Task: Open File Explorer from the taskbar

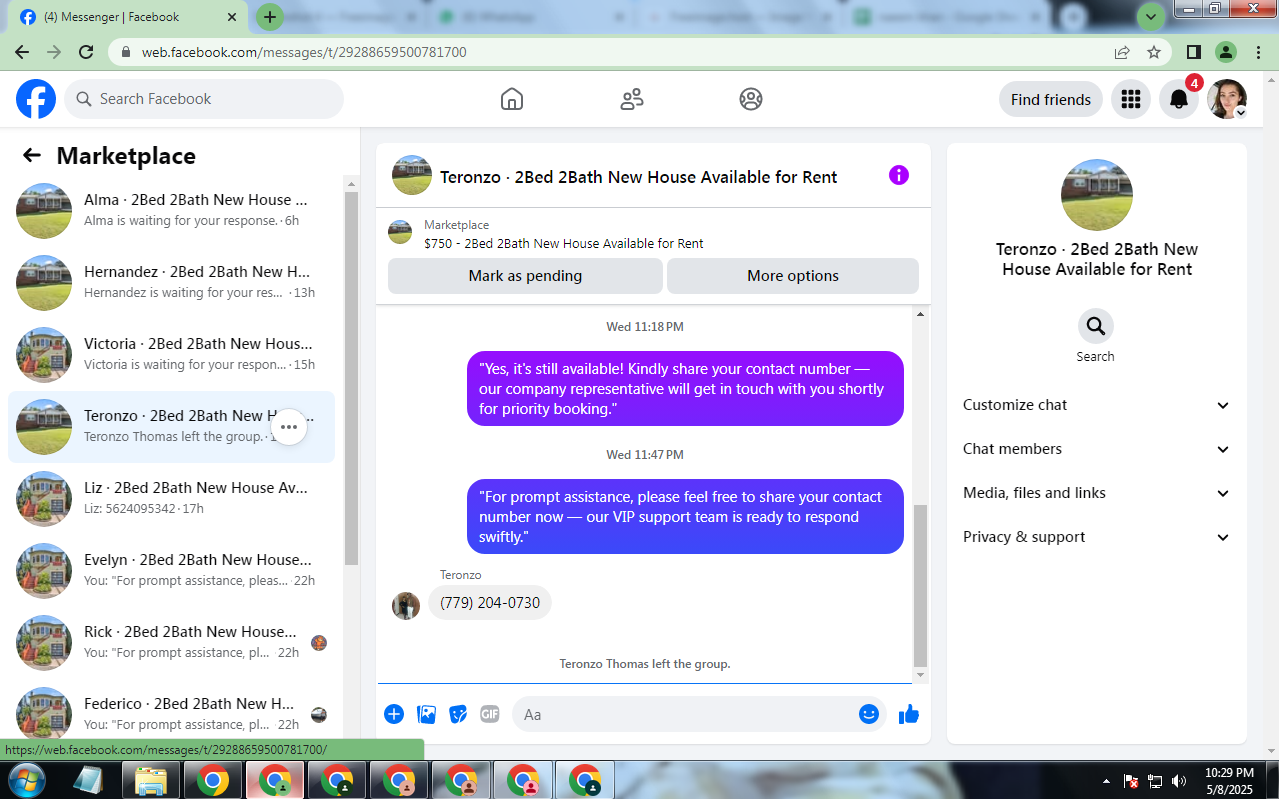Action: pyautogui.click(x=150, y=780)
